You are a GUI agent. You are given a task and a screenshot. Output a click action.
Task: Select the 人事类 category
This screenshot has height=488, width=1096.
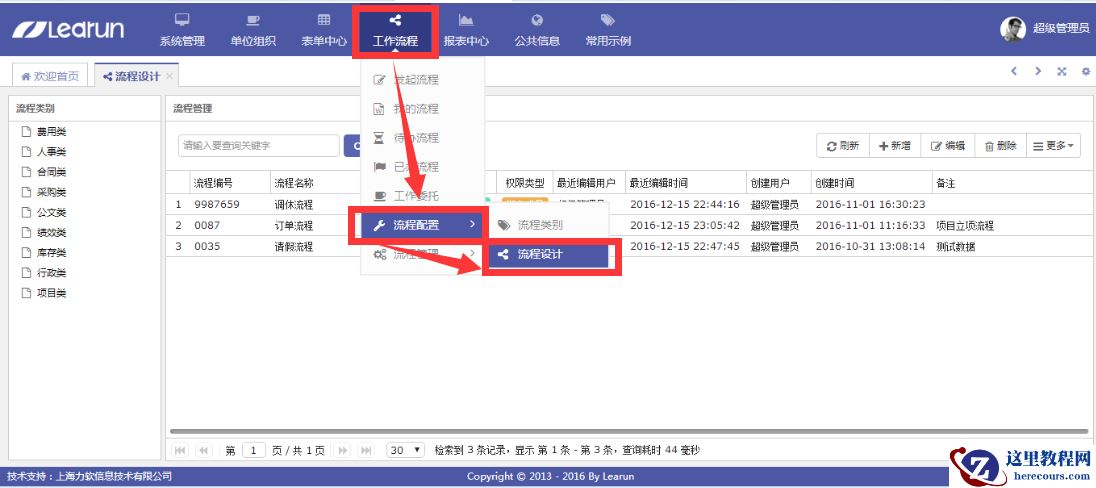[x=51, y=152]
